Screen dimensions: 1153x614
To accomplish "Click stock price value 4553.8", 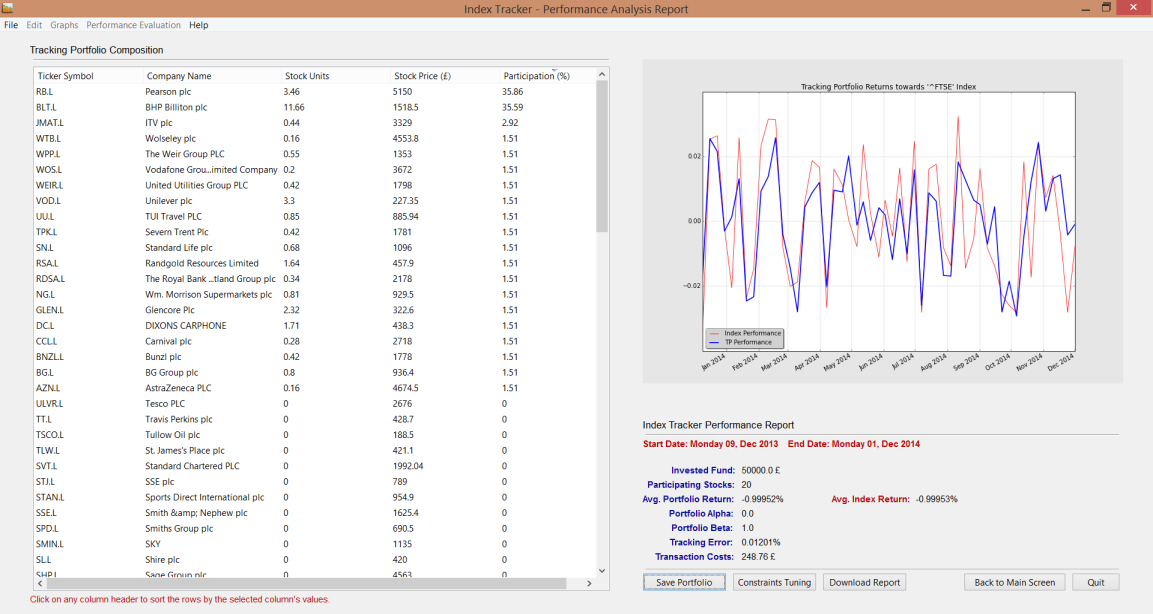I will 406,138.
